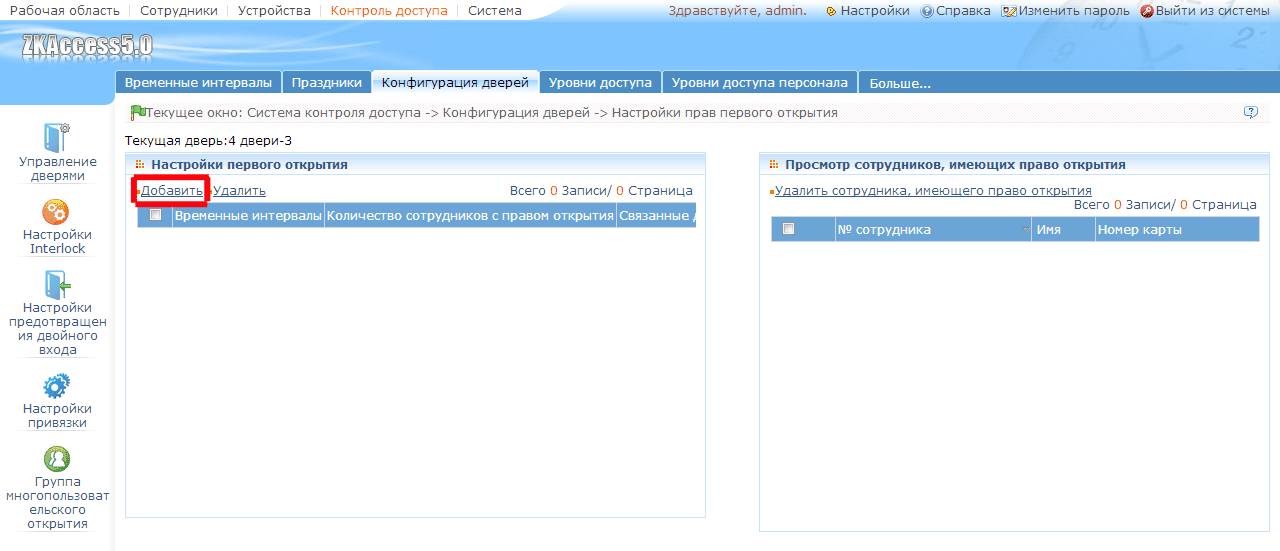
Task: Click the help question mark icon
Action: click(x=1250, y=113)
